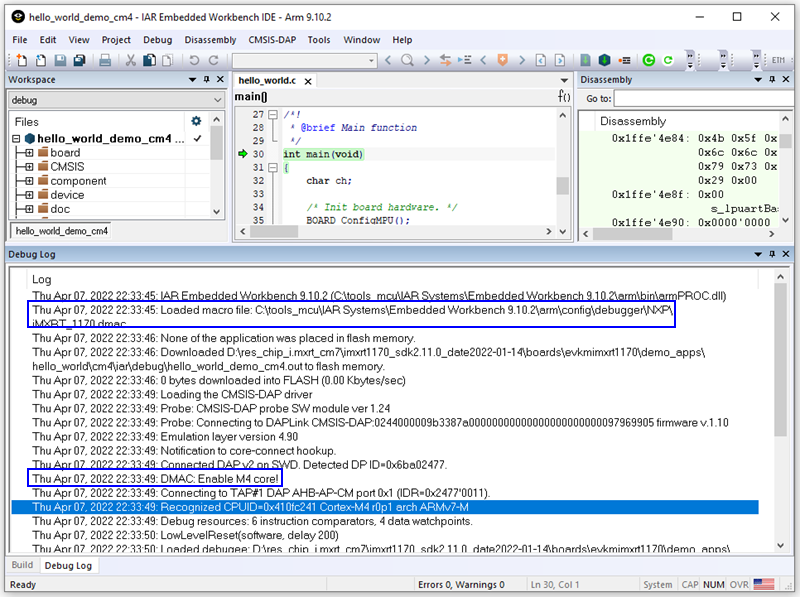Open the Debug menu
Viewport: 800px width, 597px height.
click(x=157, y=40)
